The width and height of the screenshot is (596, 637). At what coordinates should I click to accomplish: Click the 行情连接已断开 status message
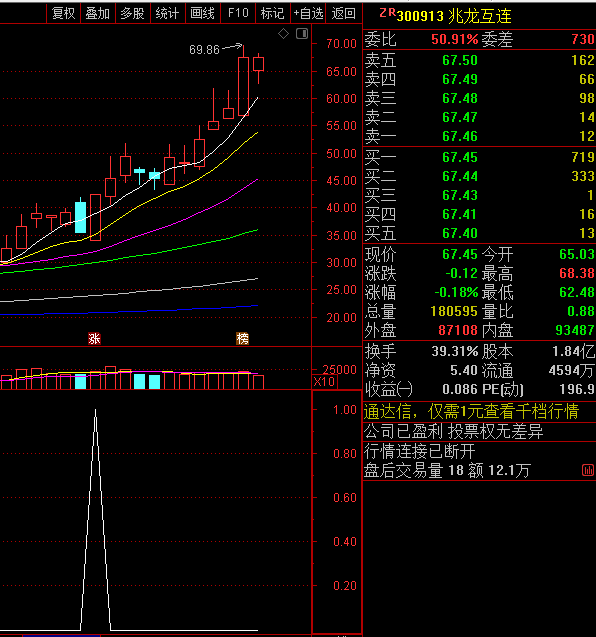click(x=420, y=451)
